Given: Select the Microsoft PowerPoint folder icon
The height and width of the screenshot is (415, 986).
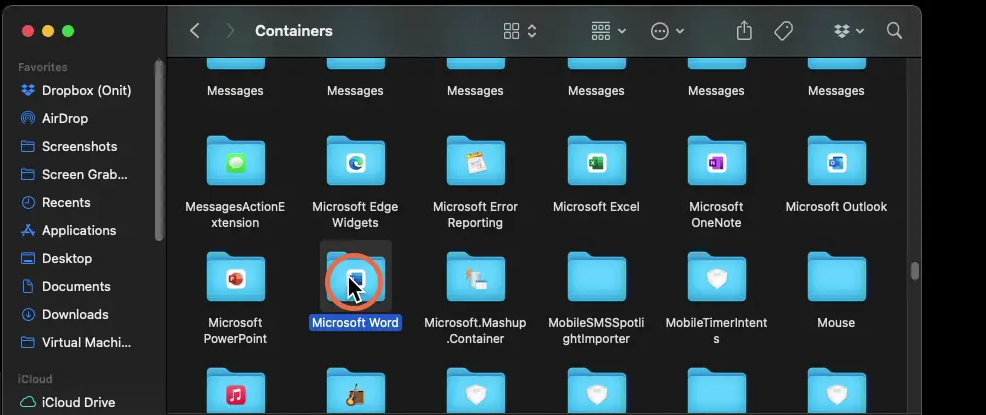Looking at the screenshot, I should [235, 277].
